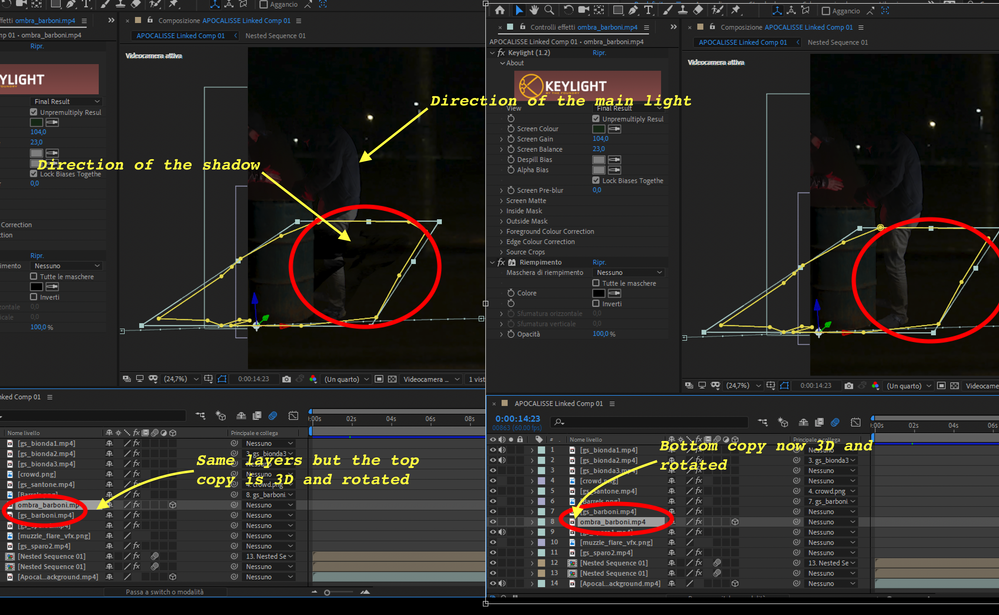Select the Eraser tool in right toolbar

pyautogui.click(x=698, y=10)
